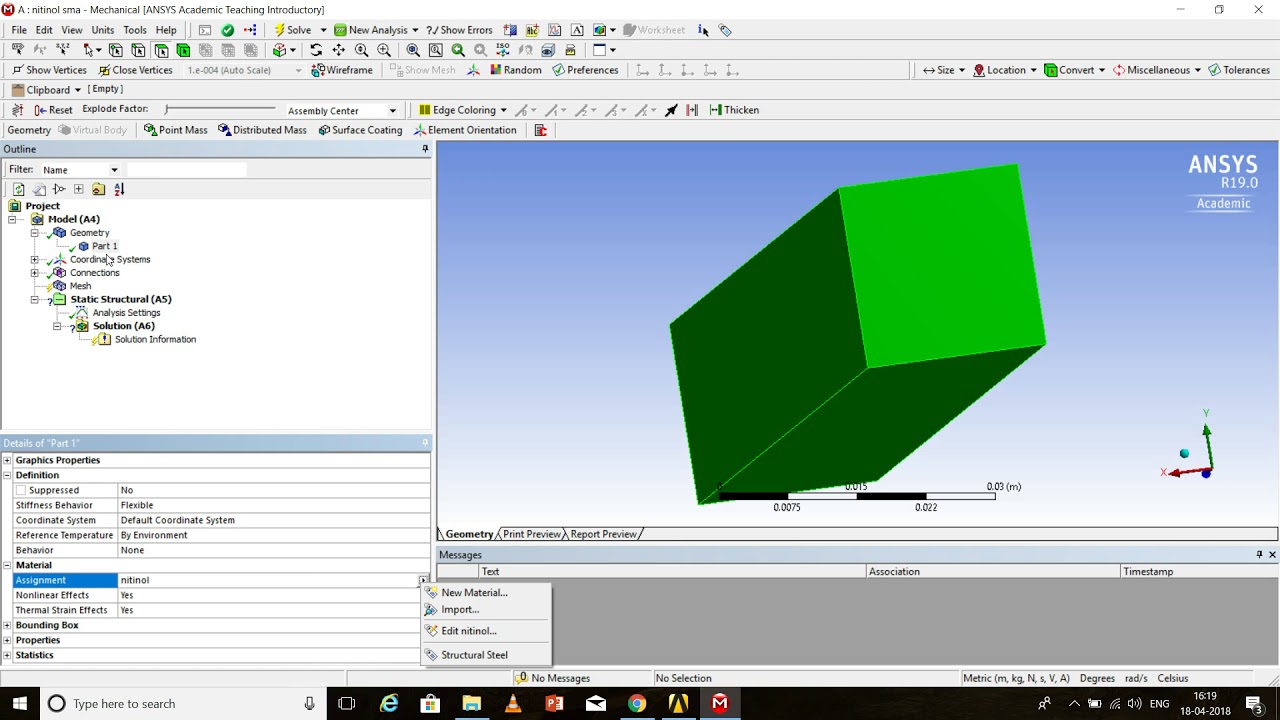
Task: Select Mesh in the outline tree
Action: [x=80, y=286]
